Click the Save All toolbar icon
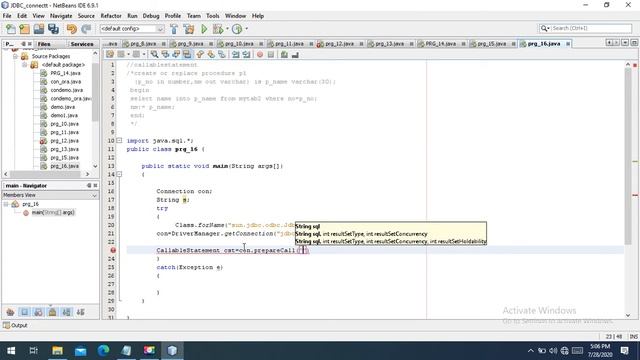This screenshot has height=360, width=640. click(x=53, y=29)
